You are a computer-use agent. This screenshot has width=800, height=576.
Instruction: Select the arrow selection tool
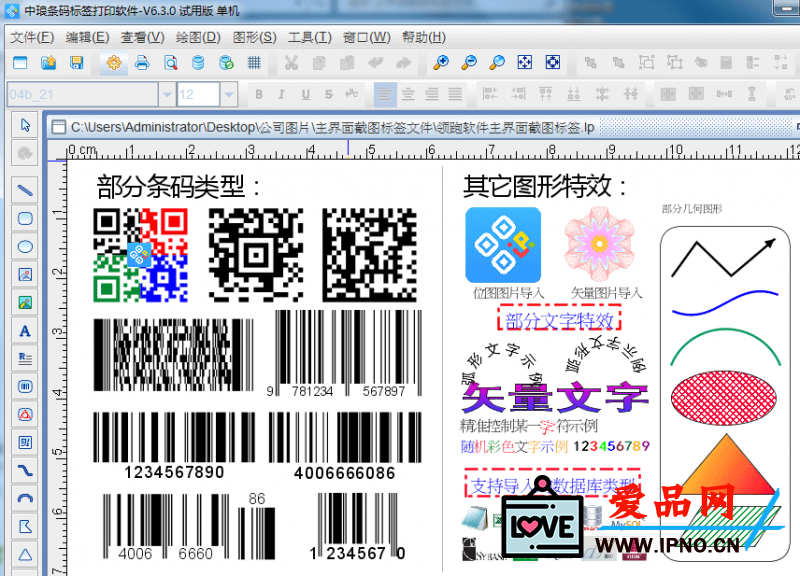coord(25,125)
